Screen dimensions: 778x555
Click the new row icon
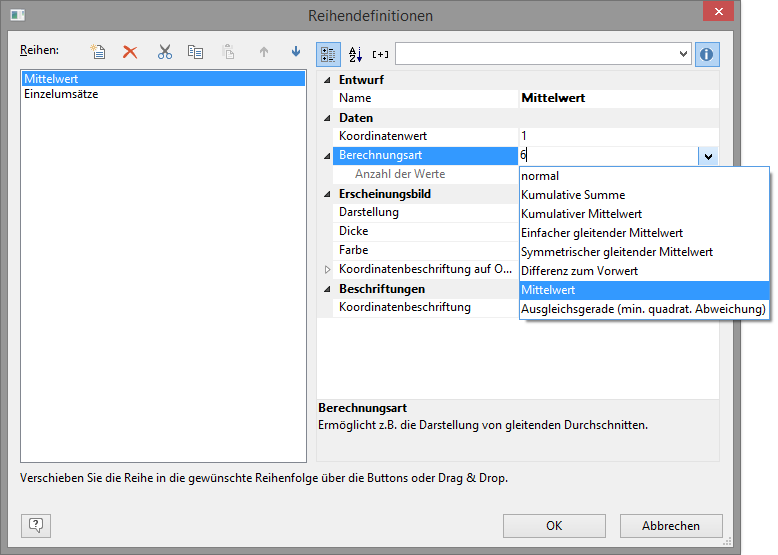click(x=98, y=52)
